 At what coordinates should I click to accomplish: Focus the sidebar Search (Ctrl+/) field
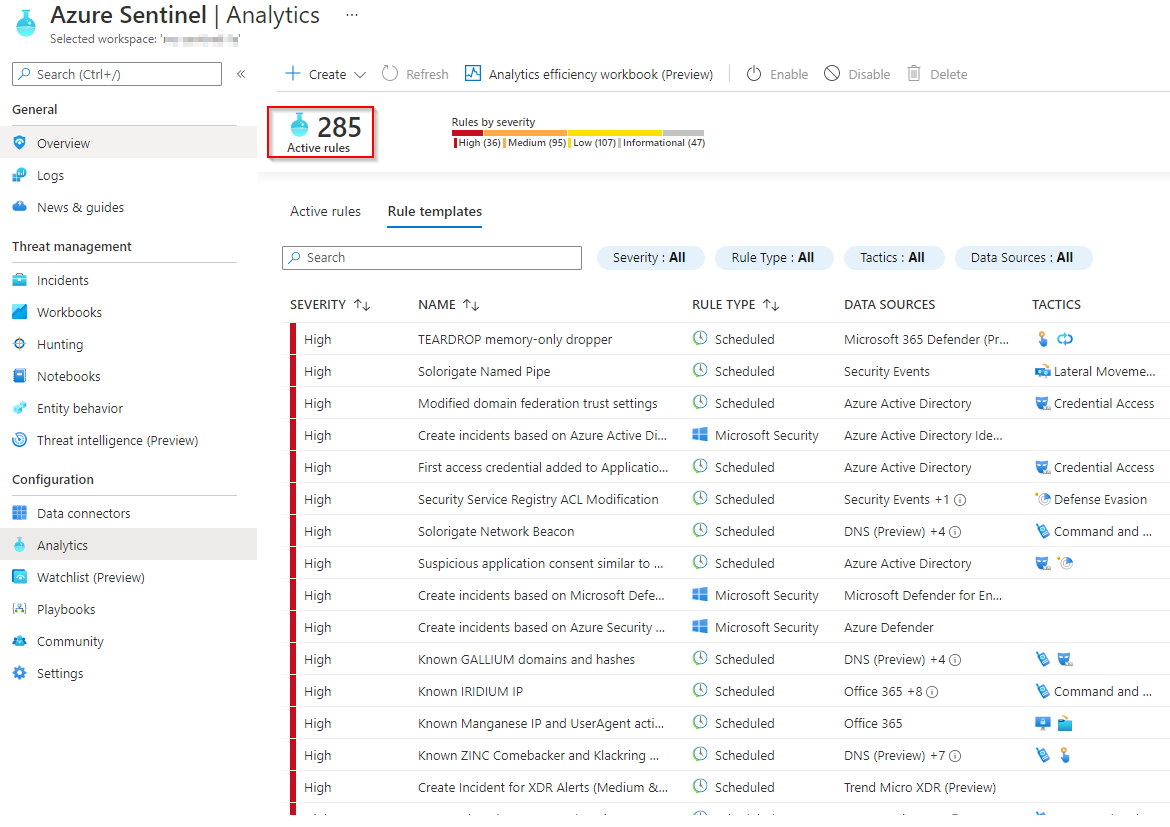click(x=116, y=74)
